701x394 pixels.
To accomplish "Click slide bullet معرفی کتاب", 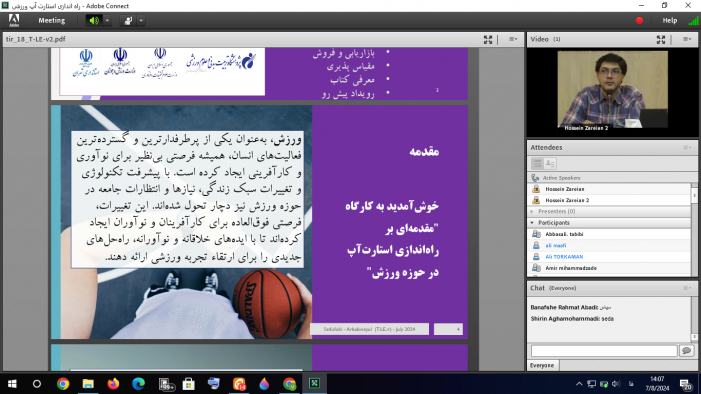I will (352, 80).
